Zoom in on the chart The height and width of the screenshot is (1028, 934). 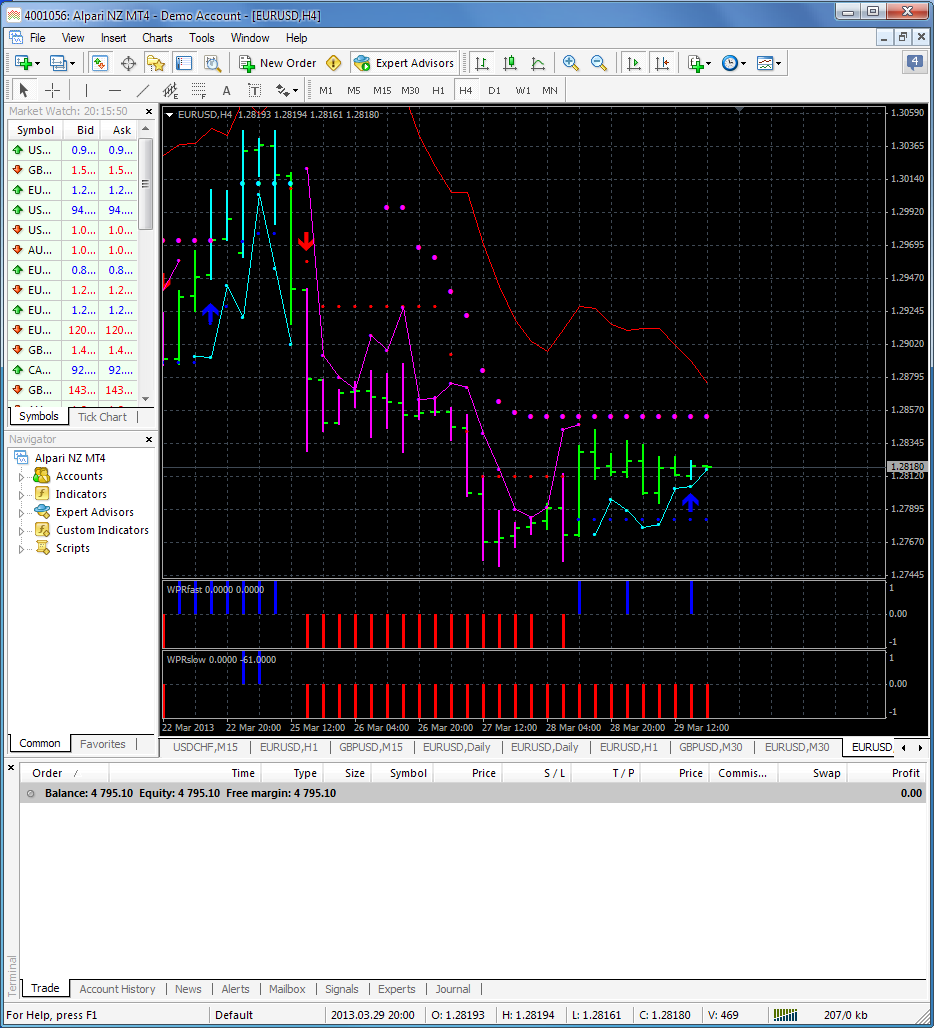pyautogui.click(x=571, y=62)
